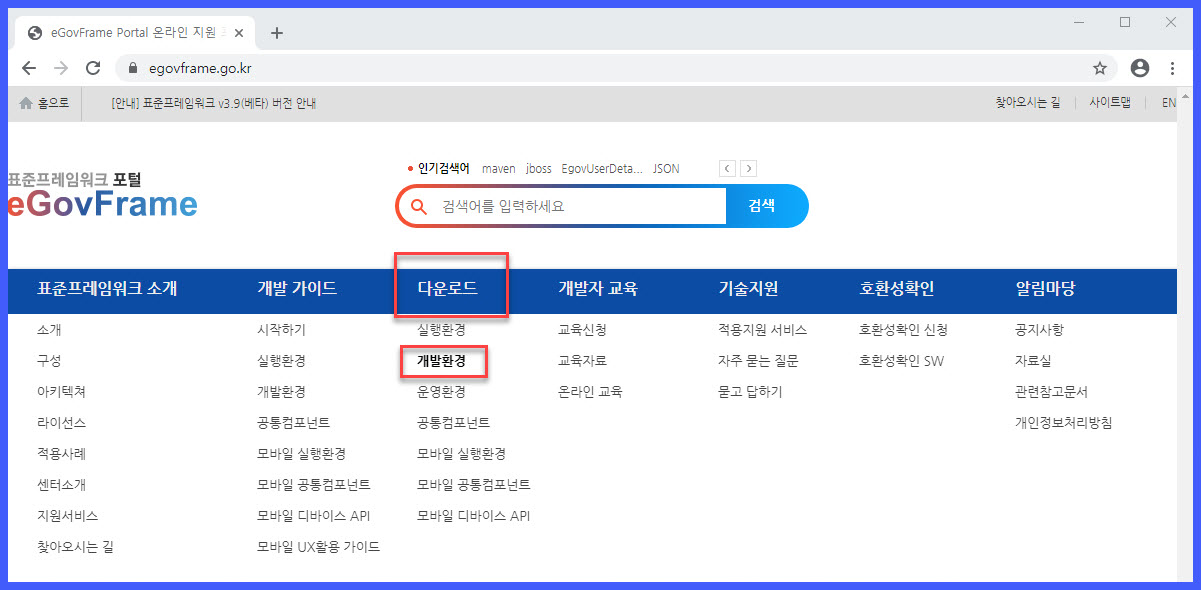Viewport: 1201px width, 590px height.
Task: Open 공지사항 under 알림마당
Action: click(1039, 329)
